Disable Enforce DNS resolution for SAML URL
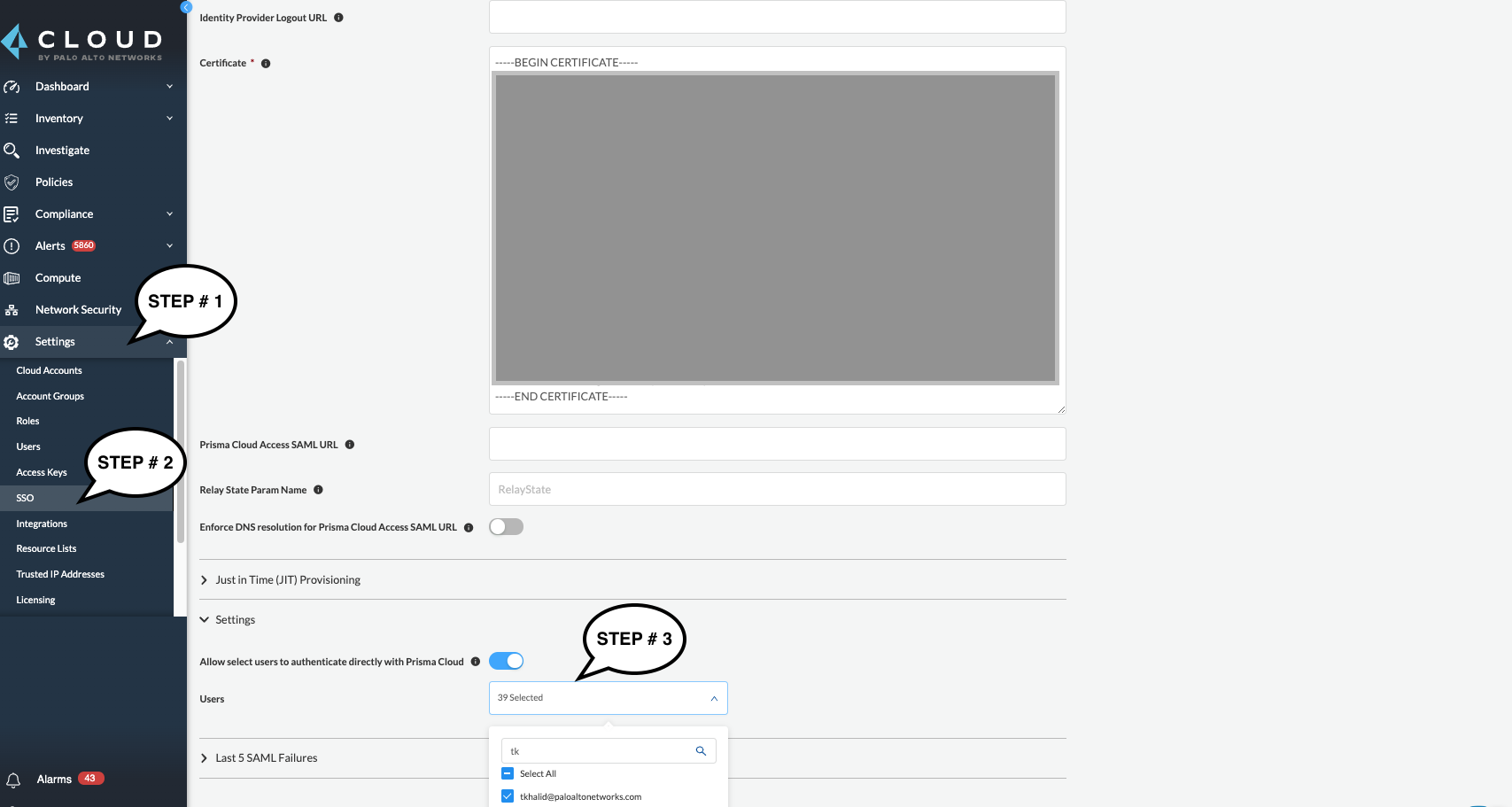The height and width of the screenshot is (807, 1512). pos(506,526)
